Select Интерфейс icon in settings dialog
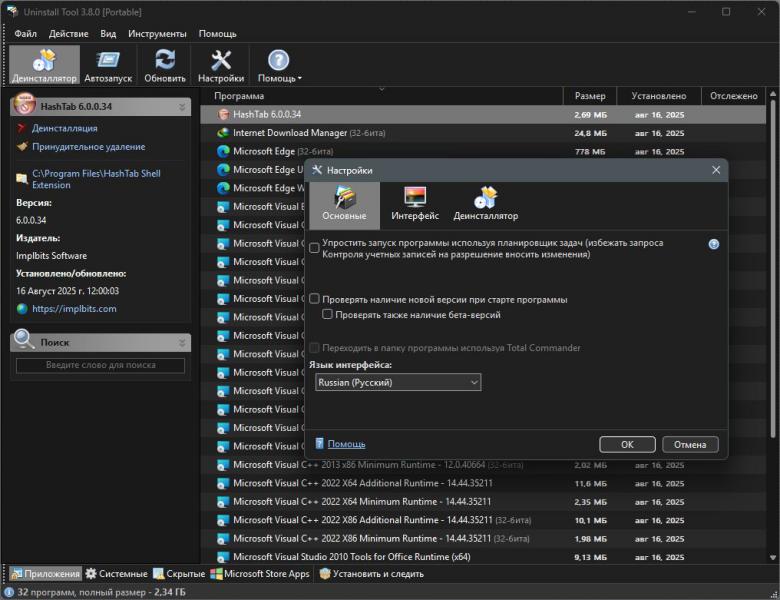 point(415,203)
